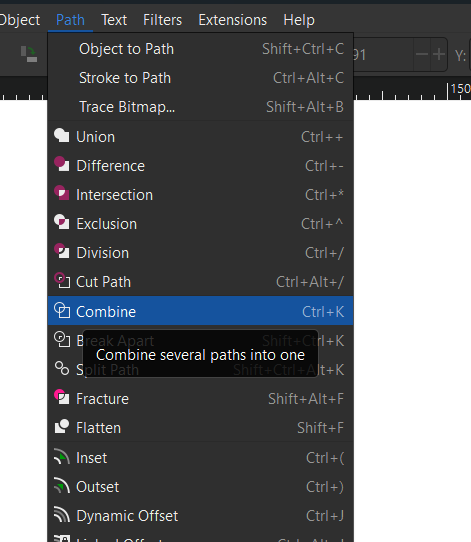Click the Exclusion icon
Viewport: 471px width, 542px height.
62,222
